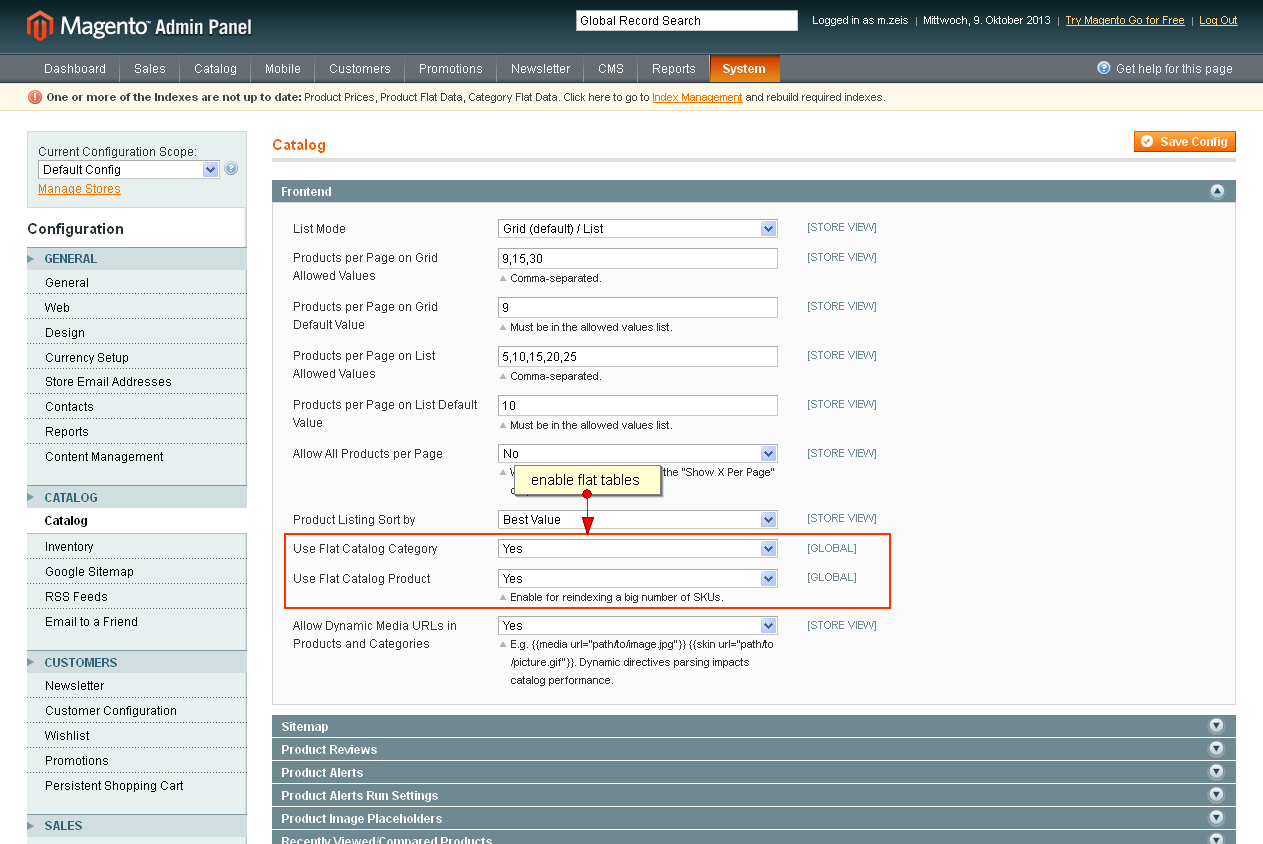Open the Mobile menu

pyautogui.click(x=283, y=69)
